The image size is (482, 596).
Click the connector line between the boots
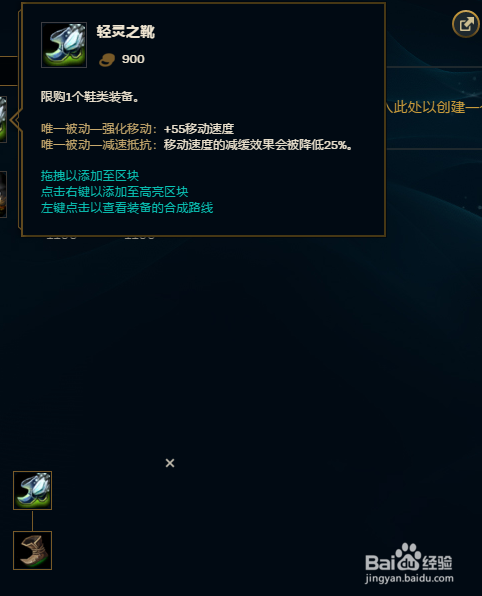[x=32, y=520]
